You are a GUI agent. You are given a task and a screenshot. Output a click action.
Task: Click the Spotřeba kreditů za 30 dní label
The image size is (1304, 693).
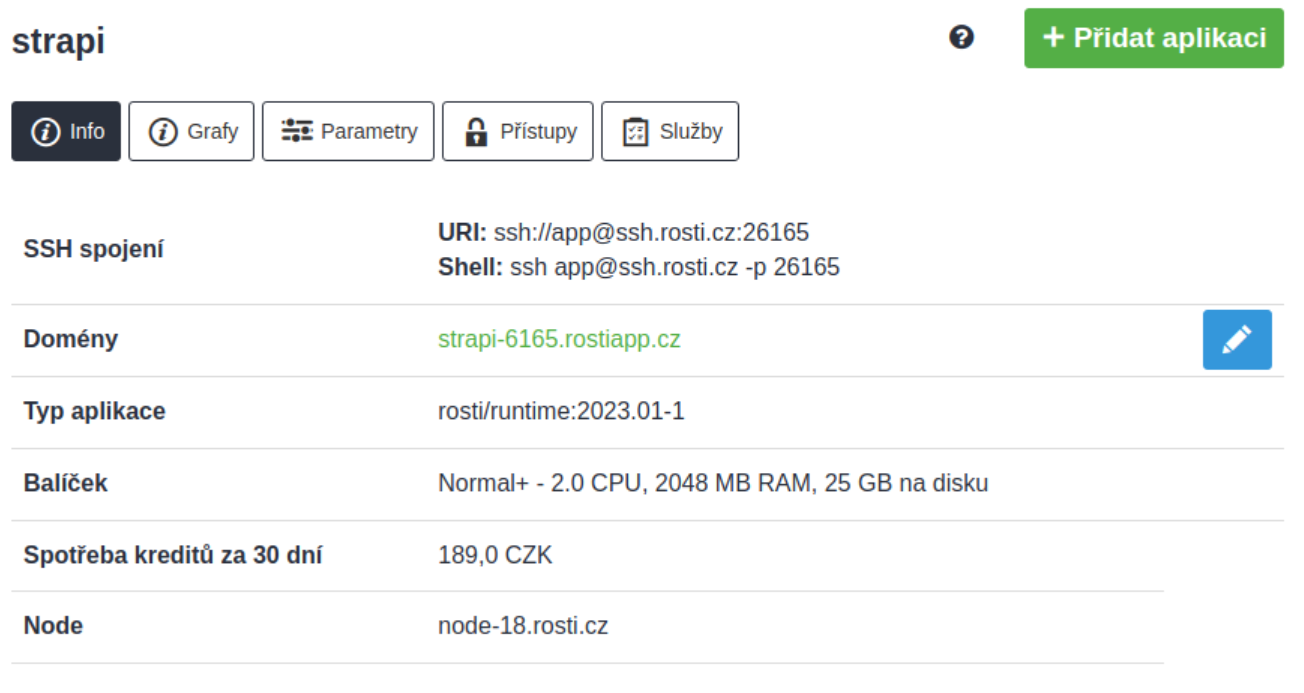pyautogui.click(x=173, y=556)
